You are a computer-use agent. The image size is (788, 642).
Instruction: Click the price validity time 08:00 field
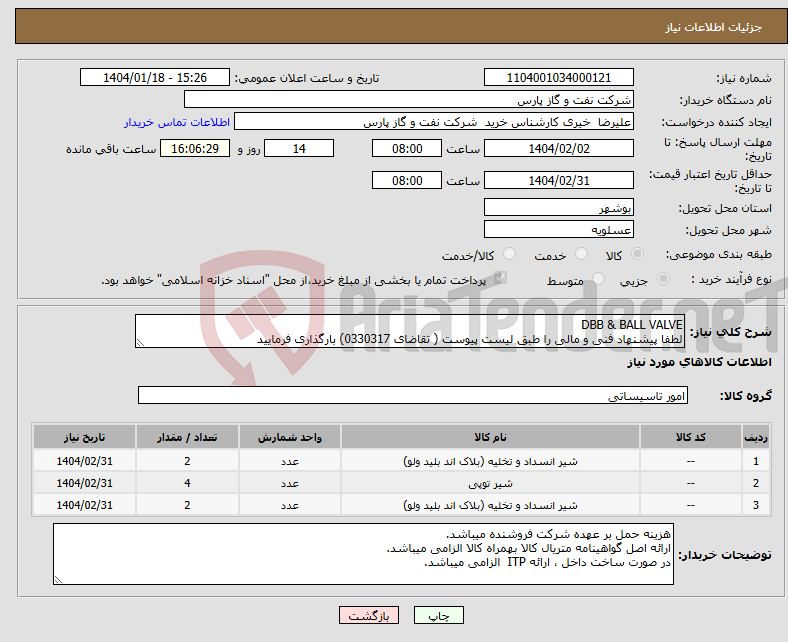407,180
